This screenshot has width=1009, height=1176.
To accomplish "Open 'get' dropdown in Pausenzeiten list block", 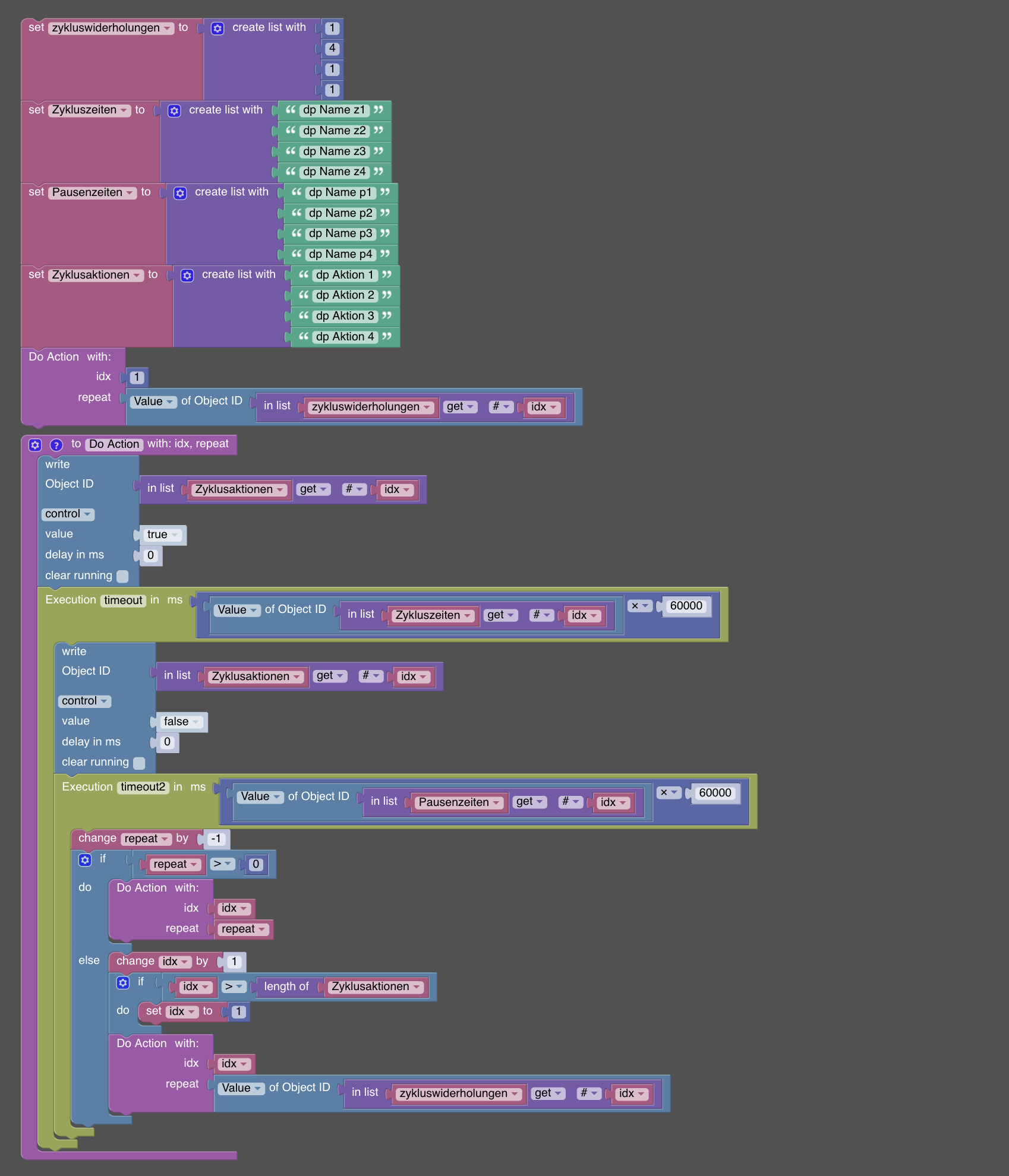I will (530, 802).
